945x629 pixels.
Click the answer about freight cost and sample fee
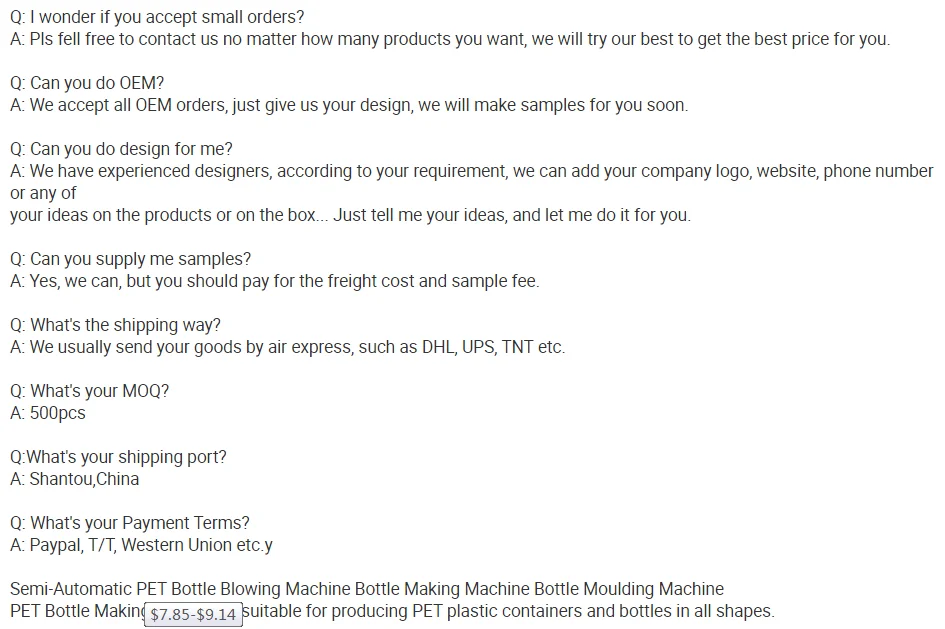[x=274, y=281]
